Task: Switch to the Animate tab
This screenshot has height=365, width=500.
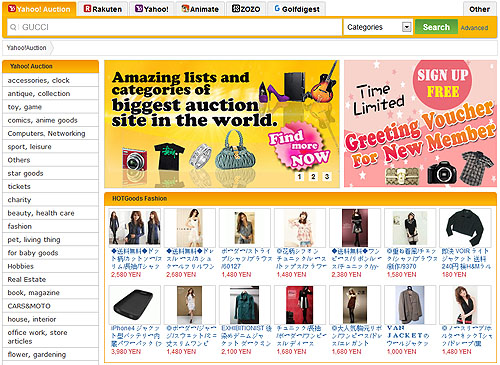Action: tap(200, 9)
